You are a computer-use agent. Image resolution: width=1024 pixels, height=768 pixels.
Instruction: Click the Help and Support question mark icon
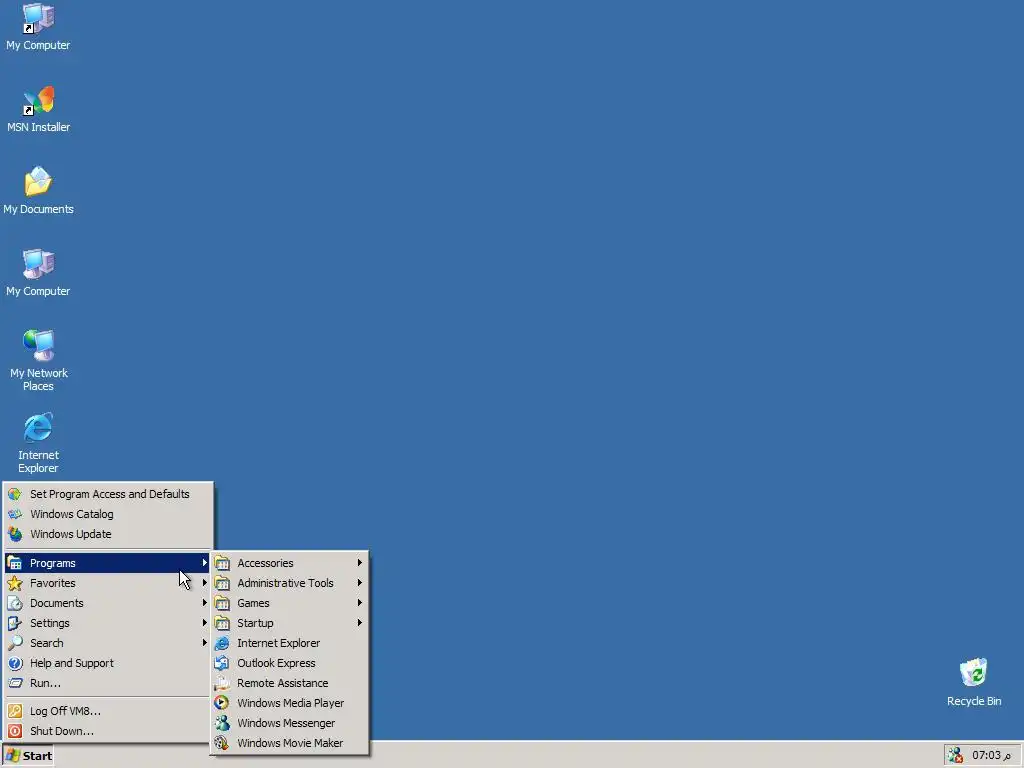(x=15, y=664)
